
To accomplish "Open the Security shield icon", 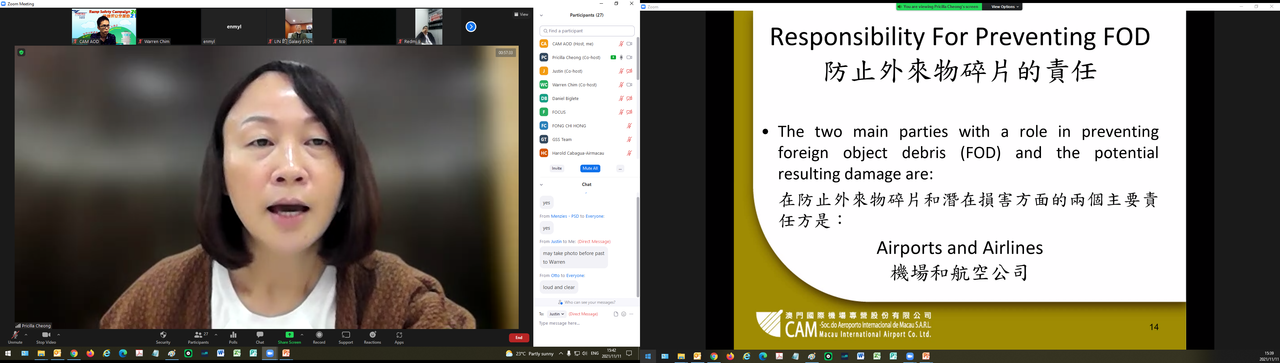I will pos(163,334).
